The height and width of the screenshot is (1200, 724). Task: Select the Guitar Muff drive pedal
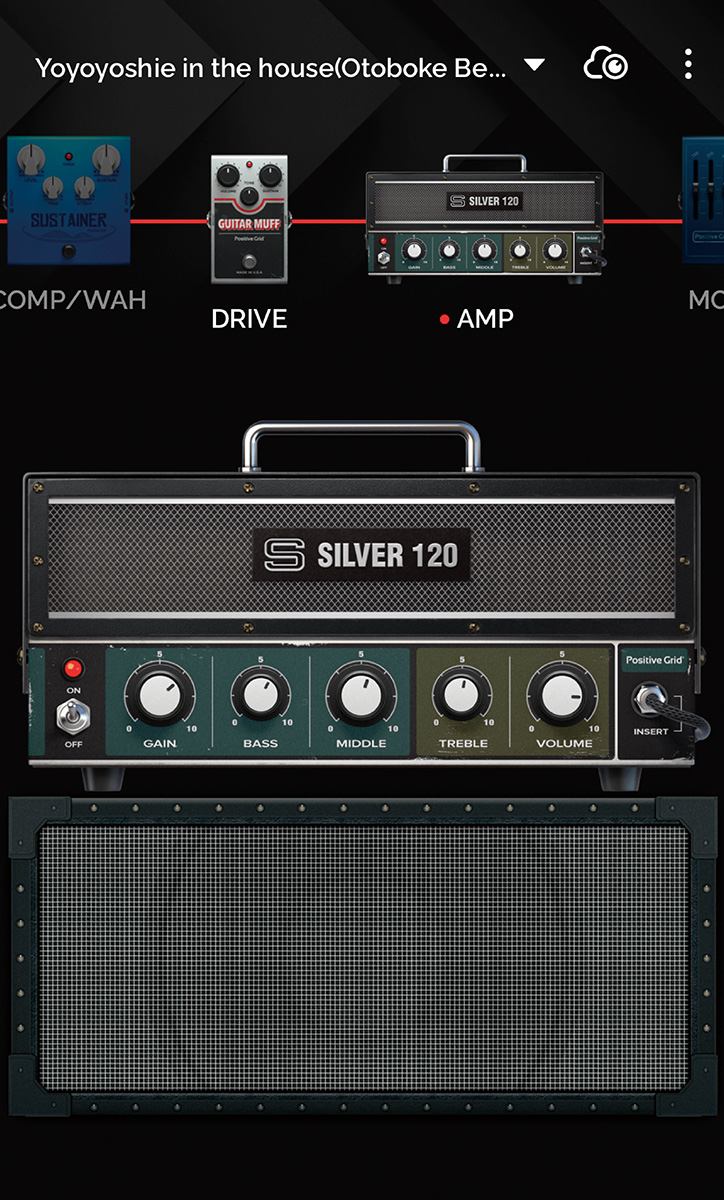[x=249, y=218]
